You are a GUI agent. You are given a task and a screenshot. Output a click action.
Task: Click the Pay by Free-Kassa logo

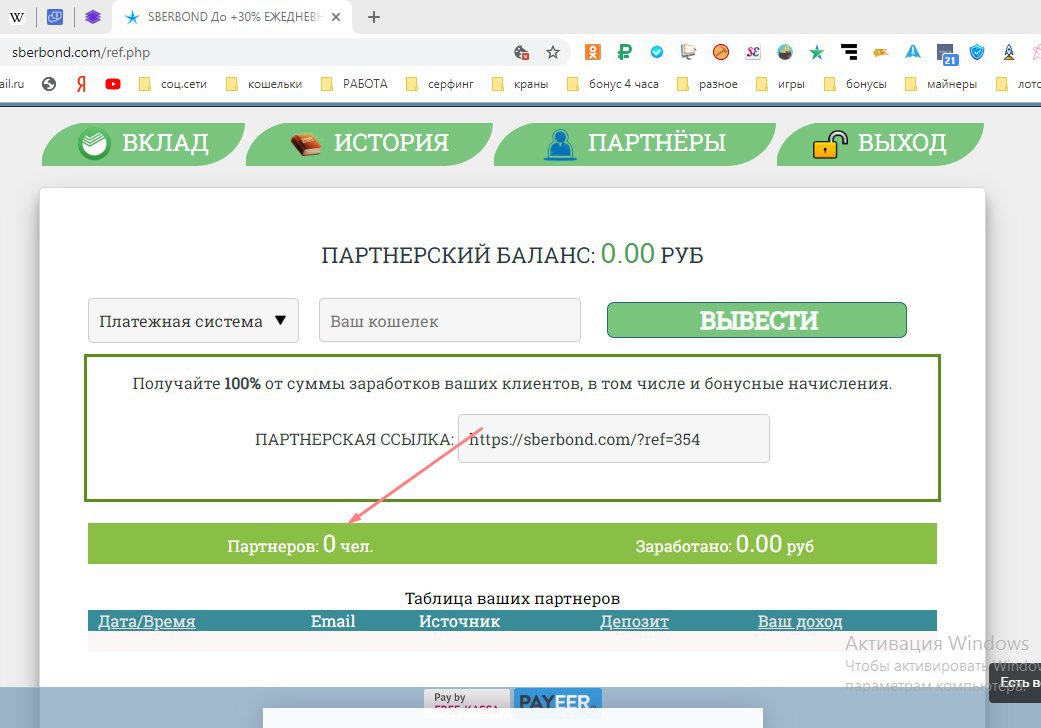pyautogui.click(x=467, y=702)
